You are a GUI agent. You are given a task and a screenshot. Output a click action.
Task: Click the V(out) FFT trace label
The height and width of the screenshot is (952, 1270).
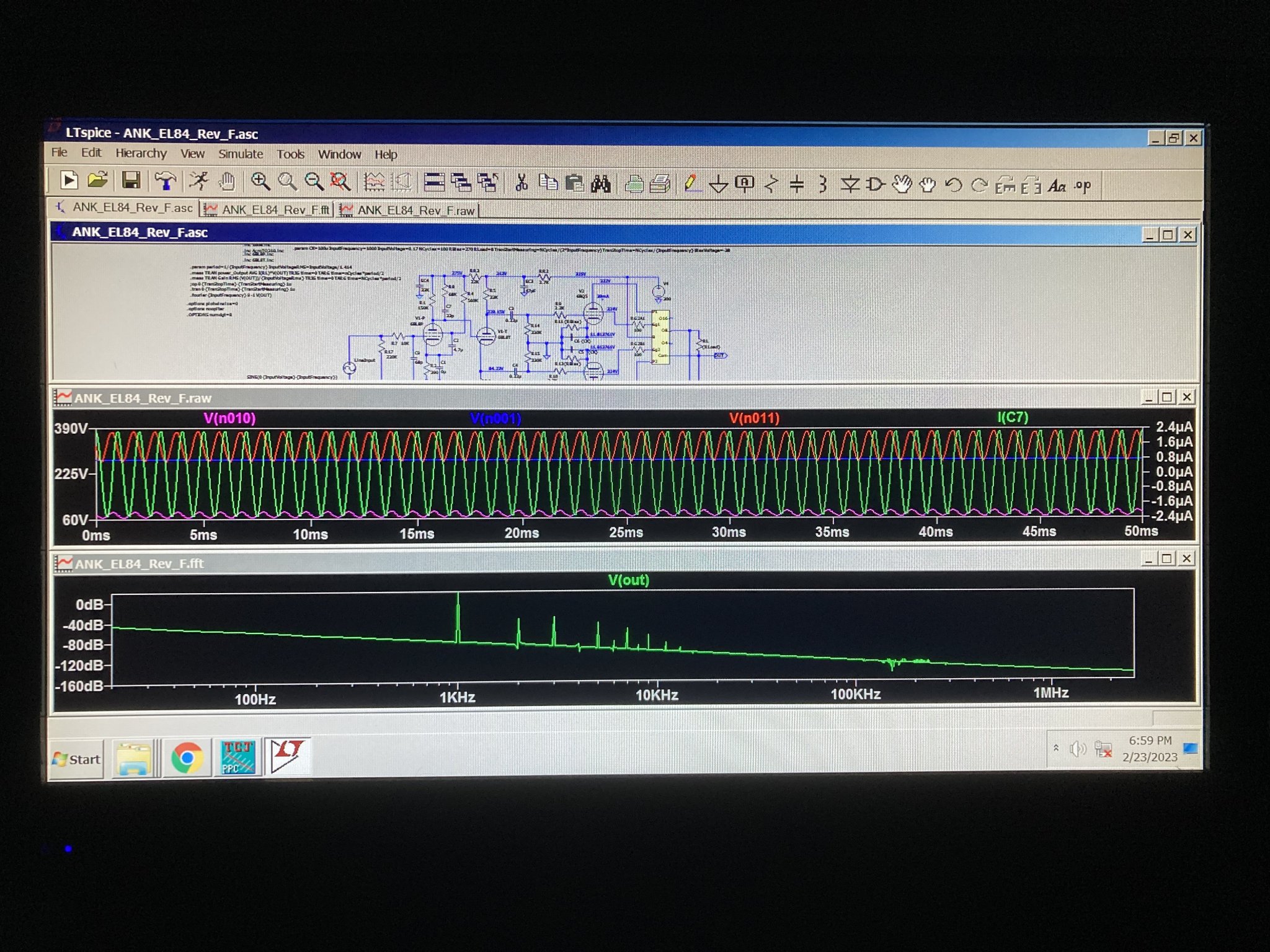[x=628, y=580]
